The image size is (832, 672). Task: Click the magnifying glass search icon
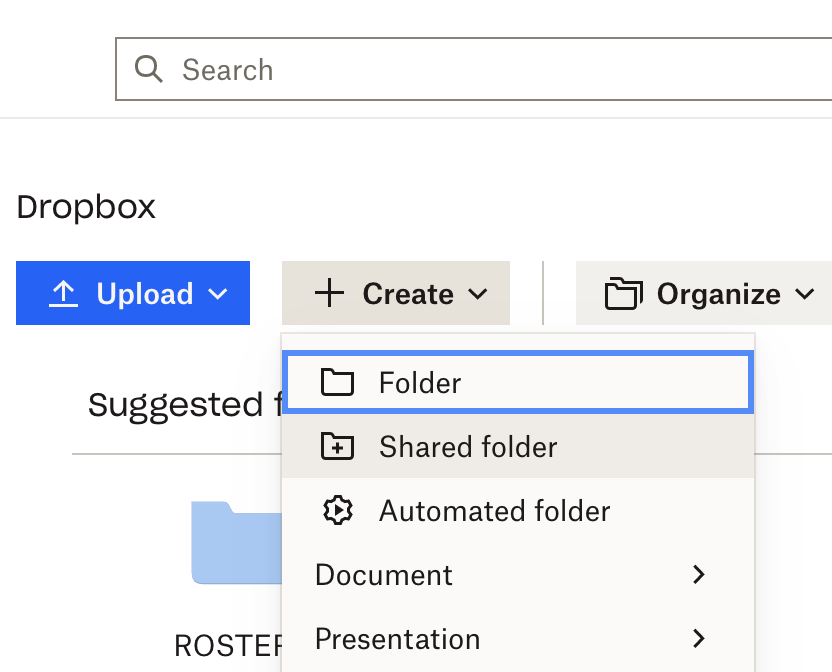tap(149, 69)
